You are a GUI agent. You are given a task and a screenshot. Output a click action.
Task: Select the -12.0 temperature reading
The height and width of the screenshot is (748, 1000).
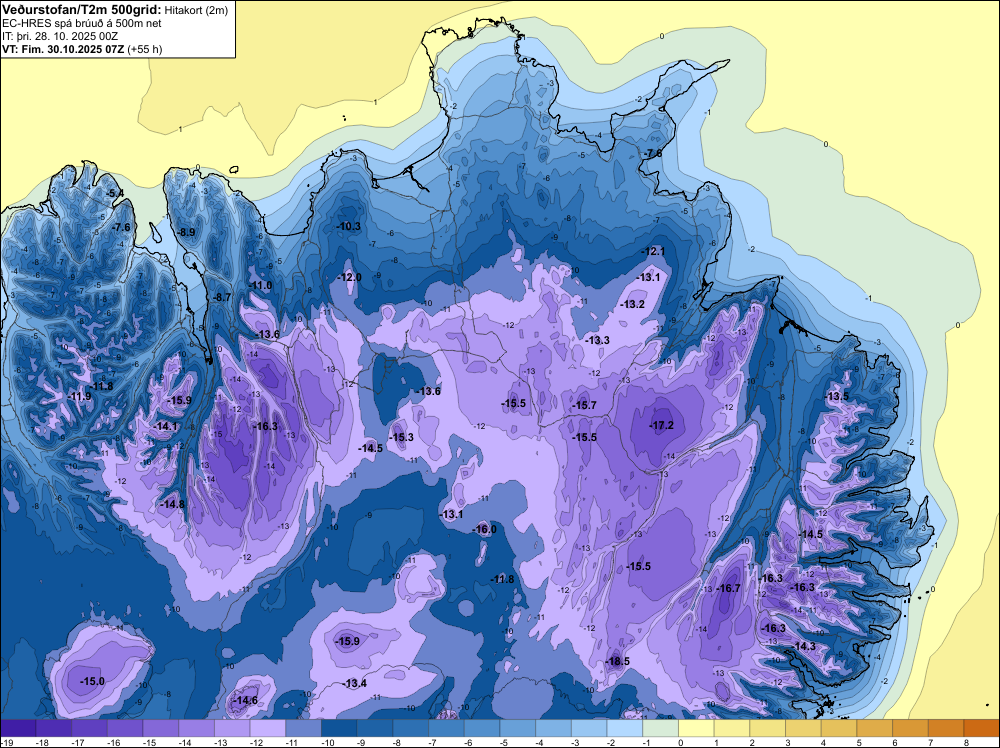[x=349, y=277]
